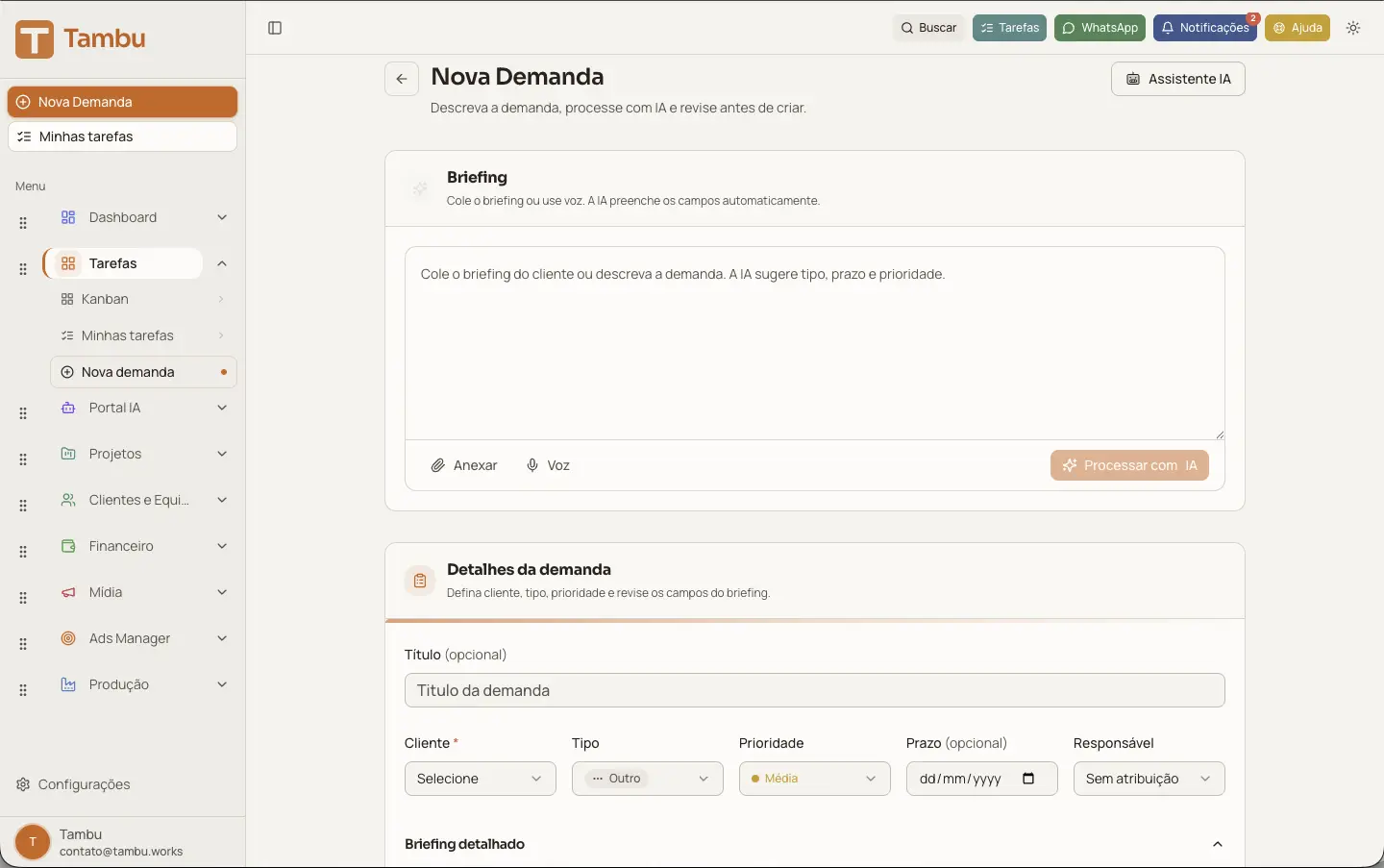Click the Título da demanda input field
This screenshot has height=868, width=1384.
pos(814,690)
